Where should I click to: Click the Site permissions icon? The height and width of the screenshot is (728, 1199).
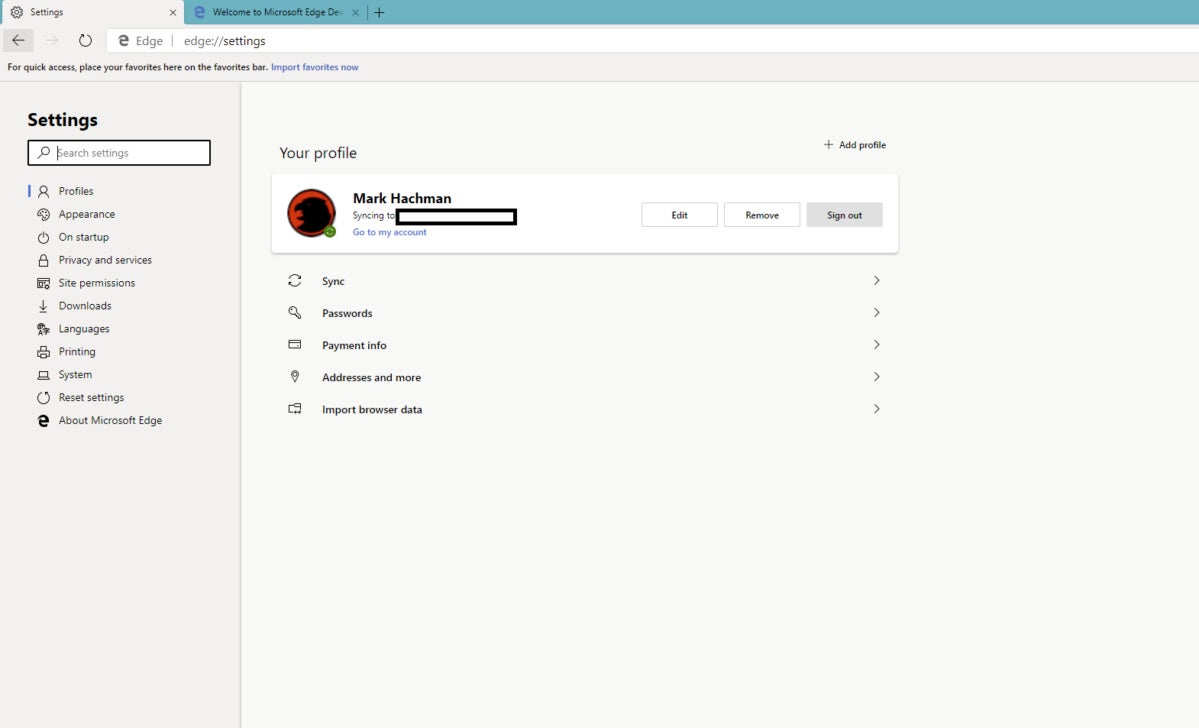pos(44,283)
